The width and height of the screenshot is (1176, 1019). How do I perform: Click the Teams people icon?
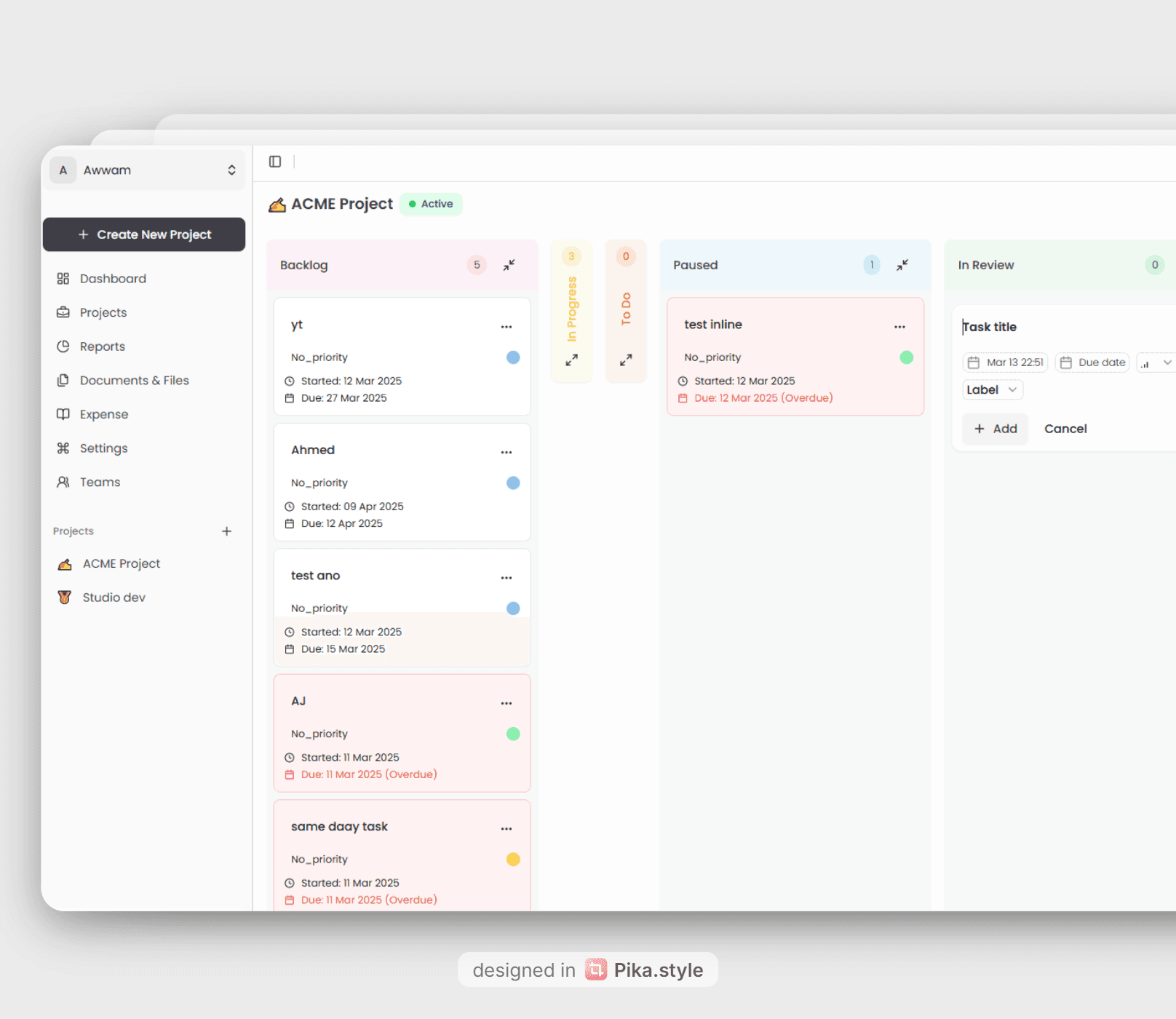point(63,482)
